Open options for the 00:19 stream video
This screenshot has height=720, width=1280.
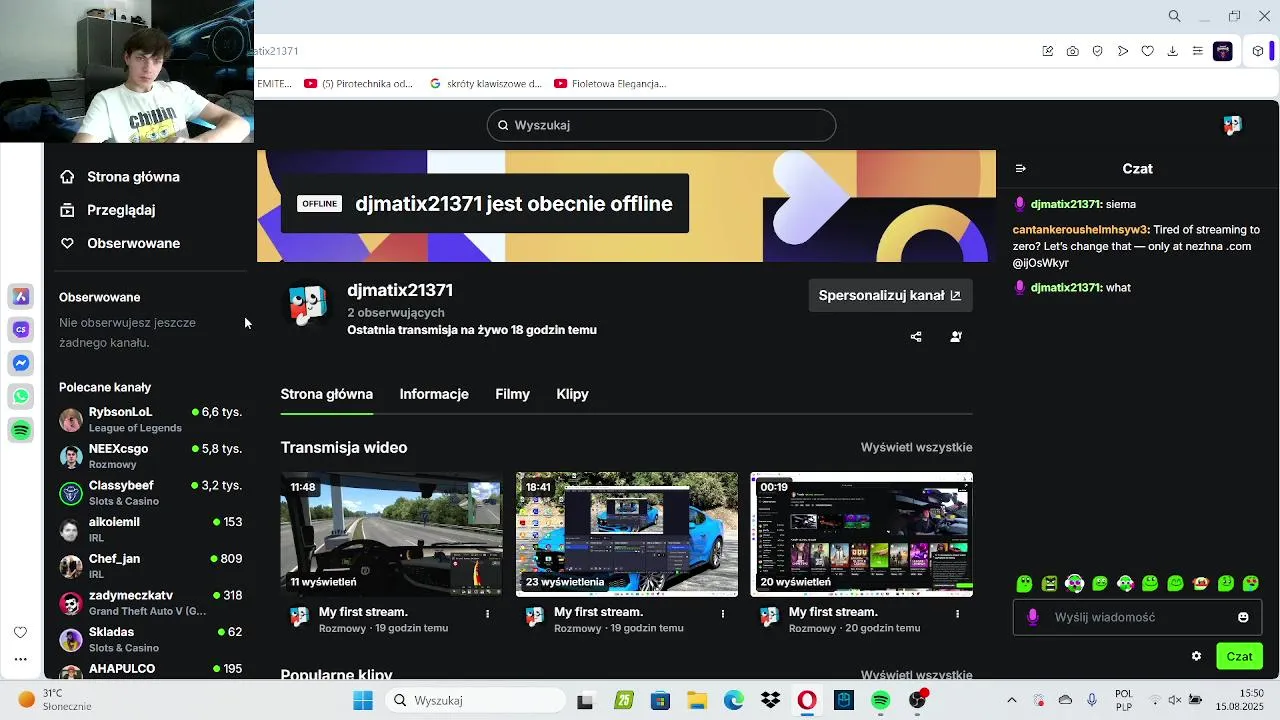click(957, 613)
